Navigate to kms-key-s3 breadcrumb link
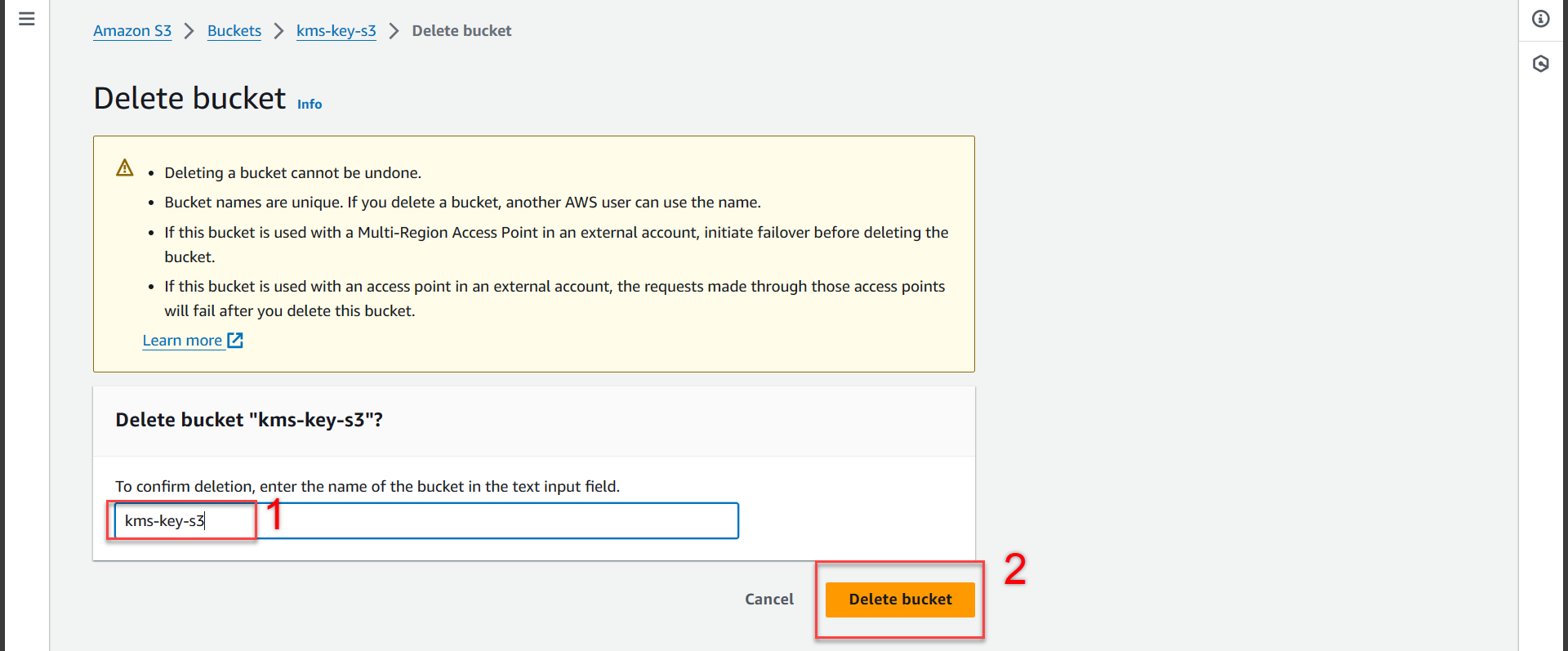Viewport: 1568px width, 651px height. [x=336, y=31]
